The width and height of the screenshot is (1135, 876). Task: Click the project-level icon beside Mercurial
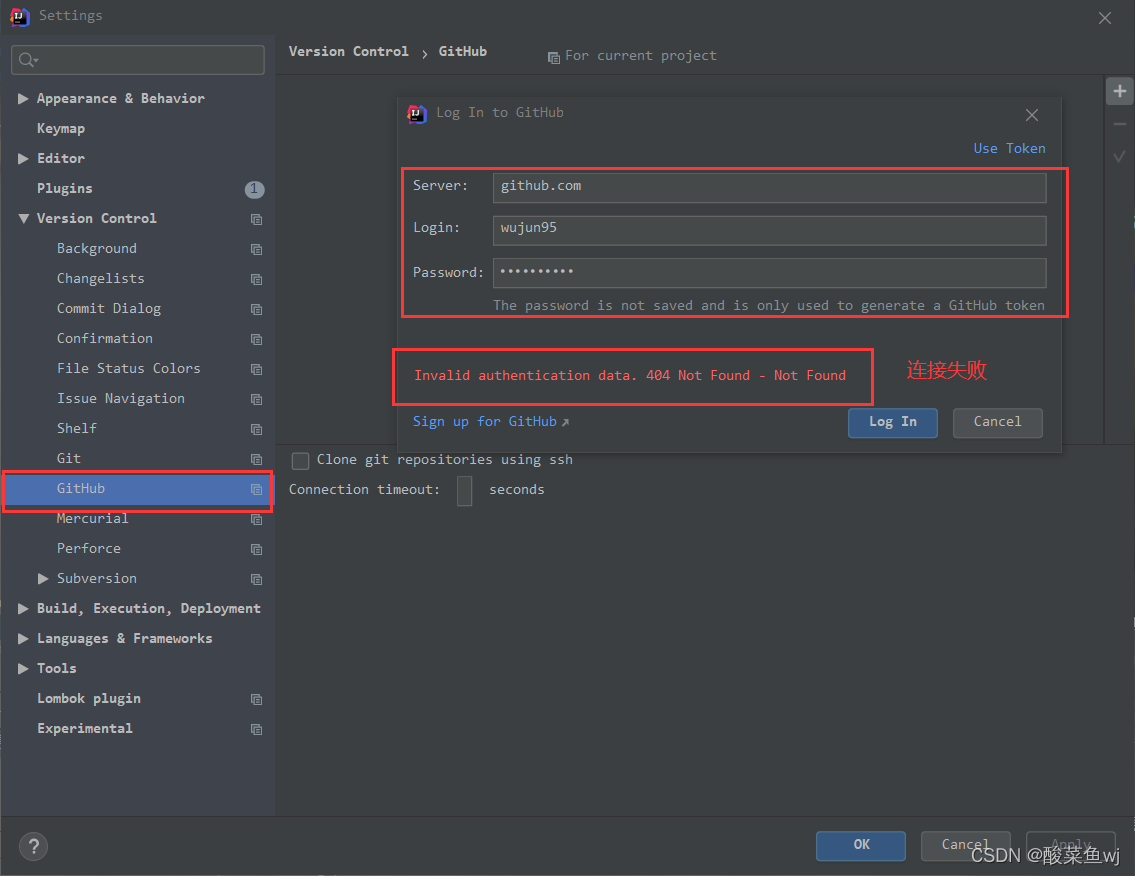tap(256, 519)
